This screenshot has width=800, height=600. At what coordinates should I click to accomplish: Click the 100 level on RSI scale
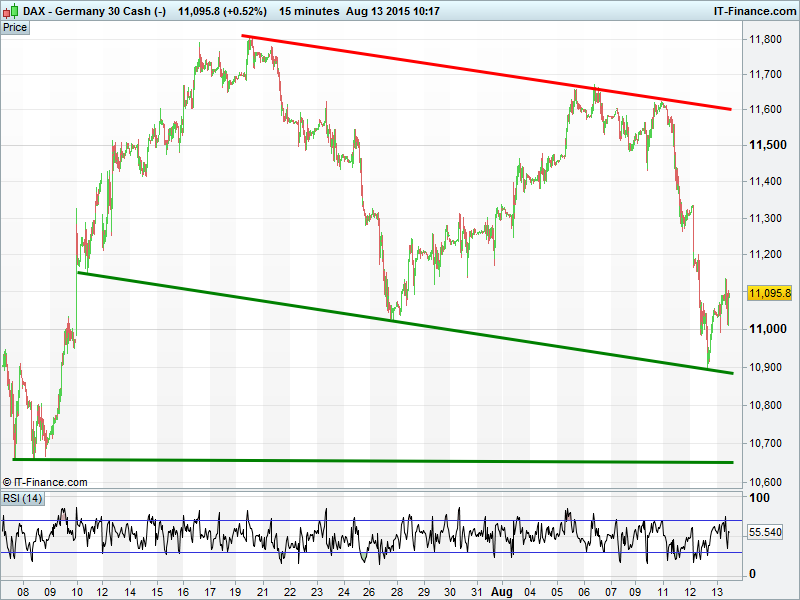760,498
